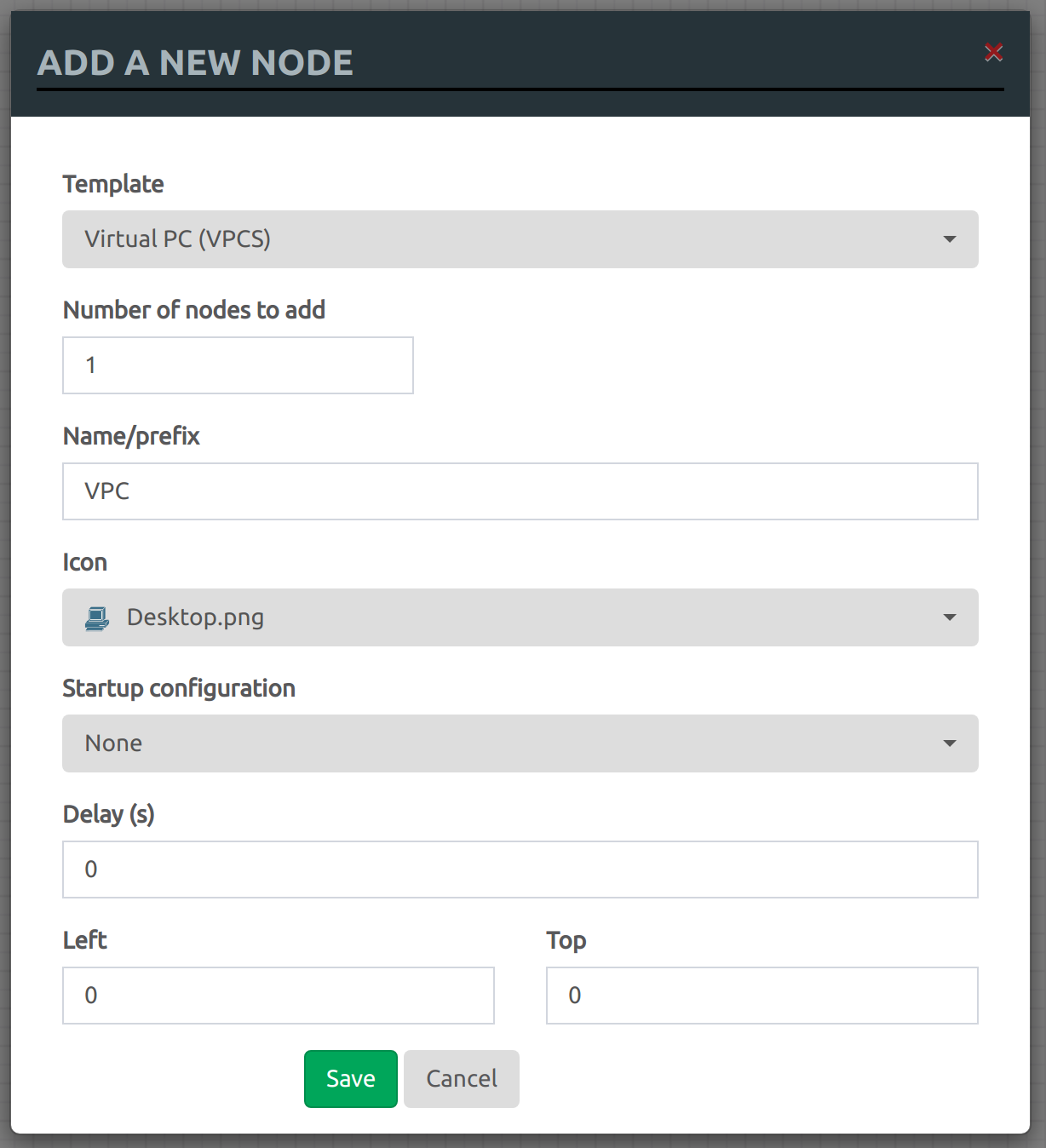This screenshot has width=1046, height=1148.
Task: Select the value 1 in nodes count box
Action: (90, 364)
